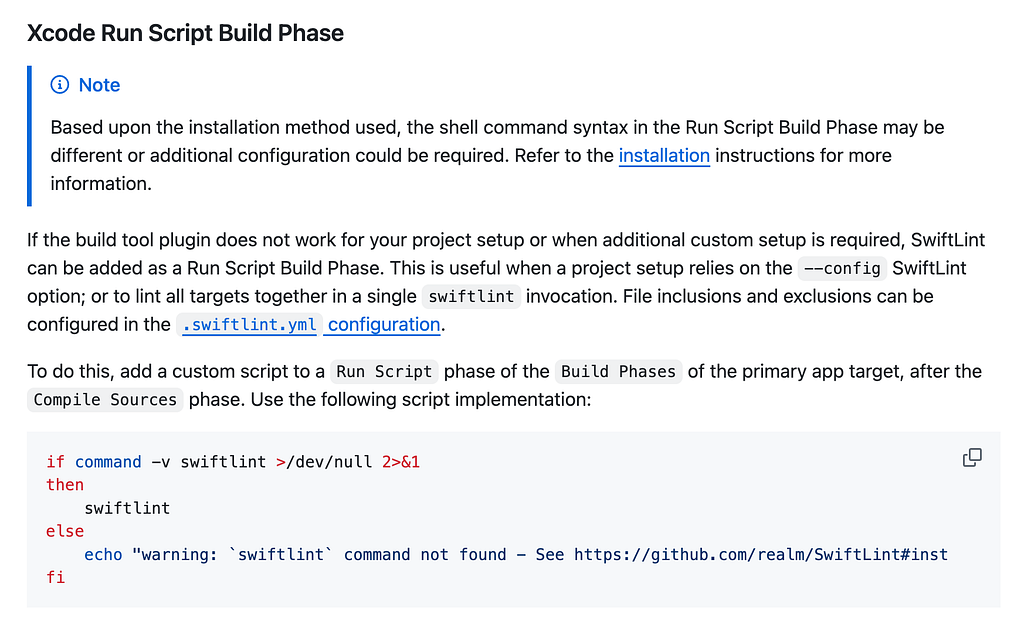Screen dimensions: 1024x624
Task: Copy the script code block to clipboard
Action: click(972, 458)
